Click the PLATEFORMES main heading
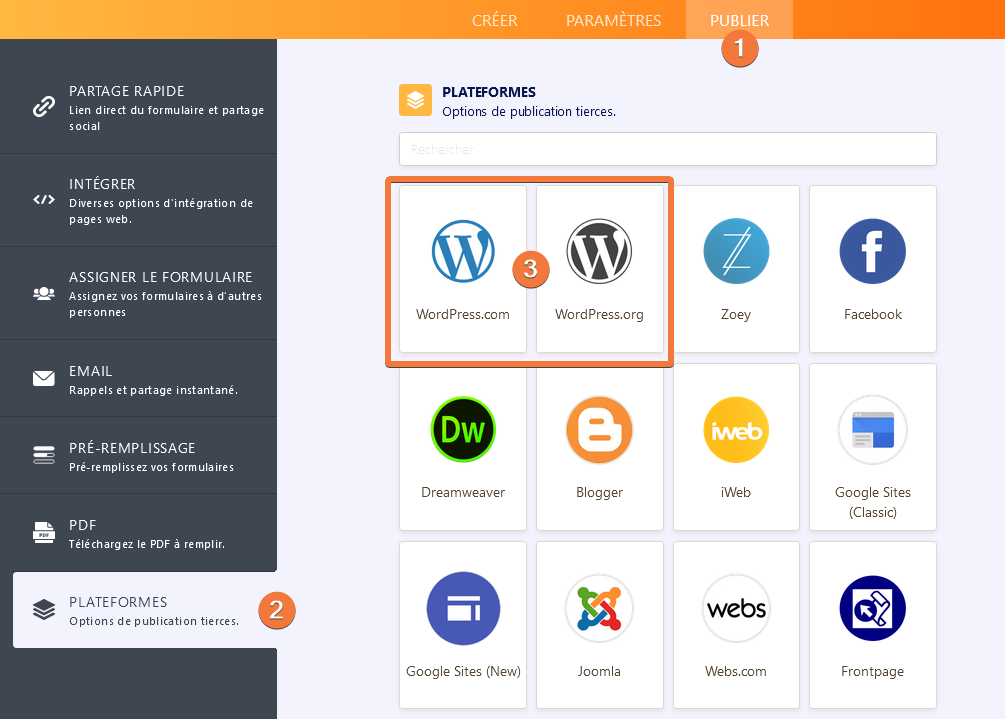Image resolution: width=1005 pixels, height=719 pixels. 489,92
